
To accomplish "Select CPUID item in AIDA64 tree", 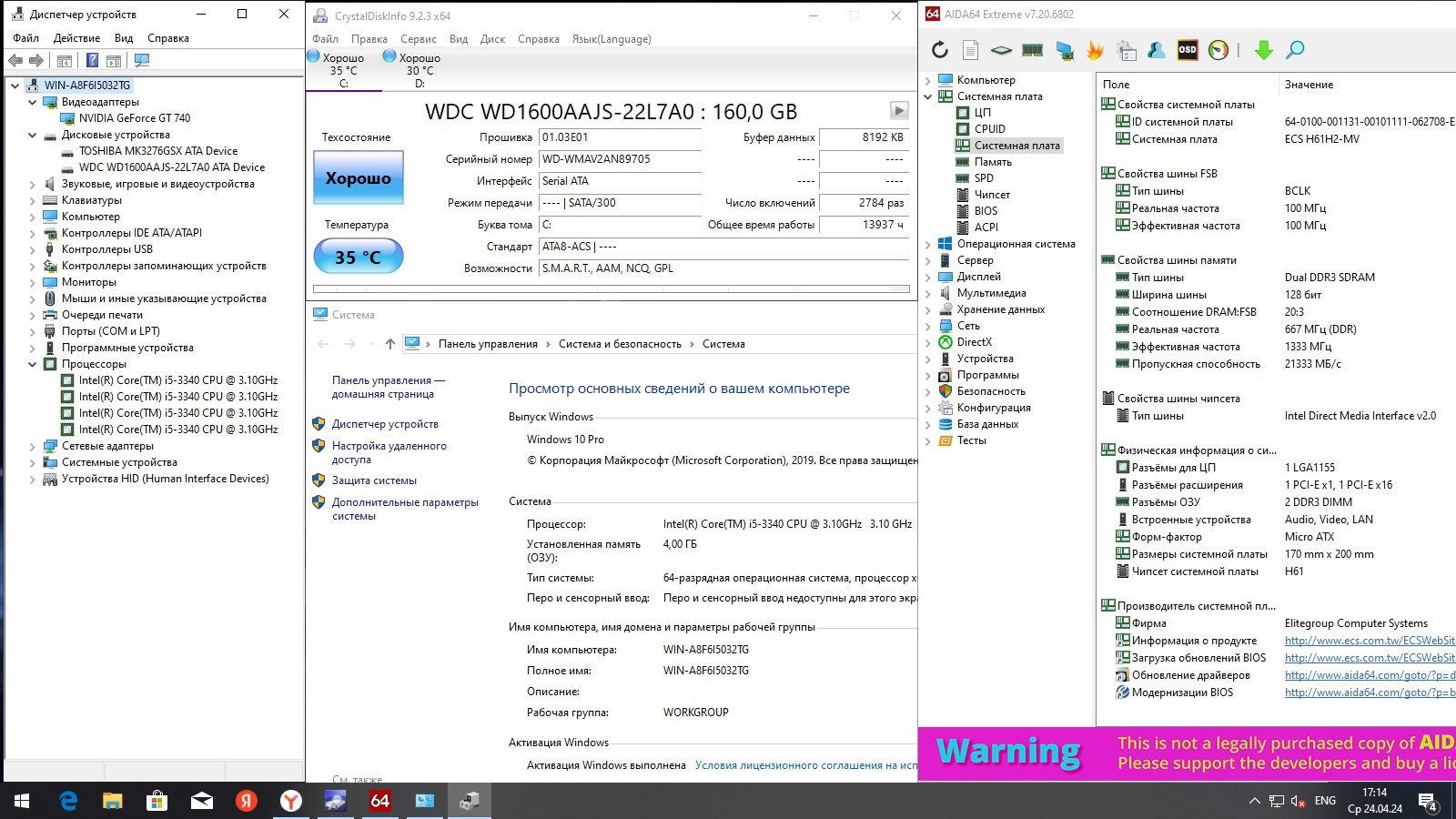I will [990, 129].
